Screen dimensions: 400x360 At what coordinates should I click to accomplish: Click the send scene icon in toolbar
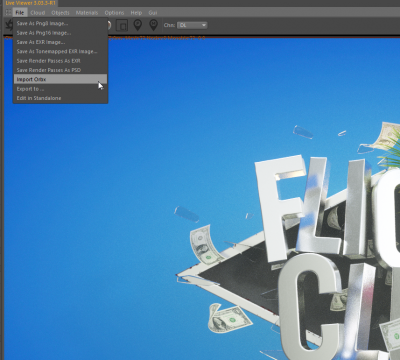coord(9,25)
